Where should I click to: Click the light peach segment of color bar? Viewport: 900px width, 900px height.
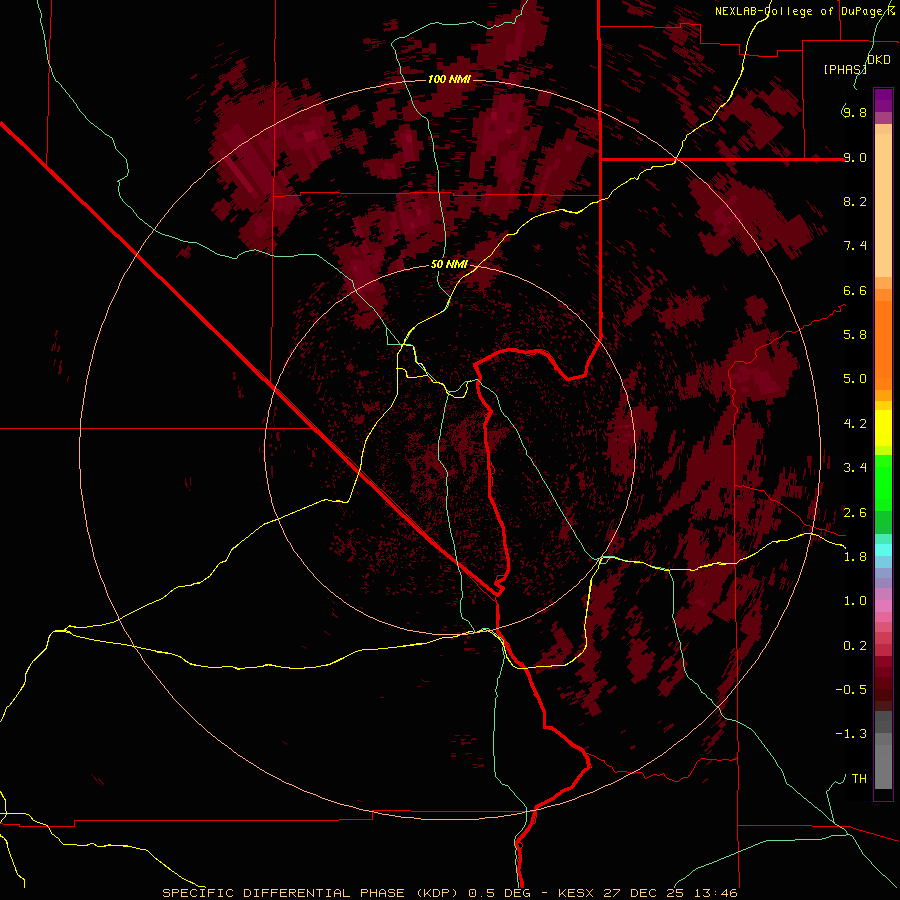pyautogui.click(x=883, y=205)
